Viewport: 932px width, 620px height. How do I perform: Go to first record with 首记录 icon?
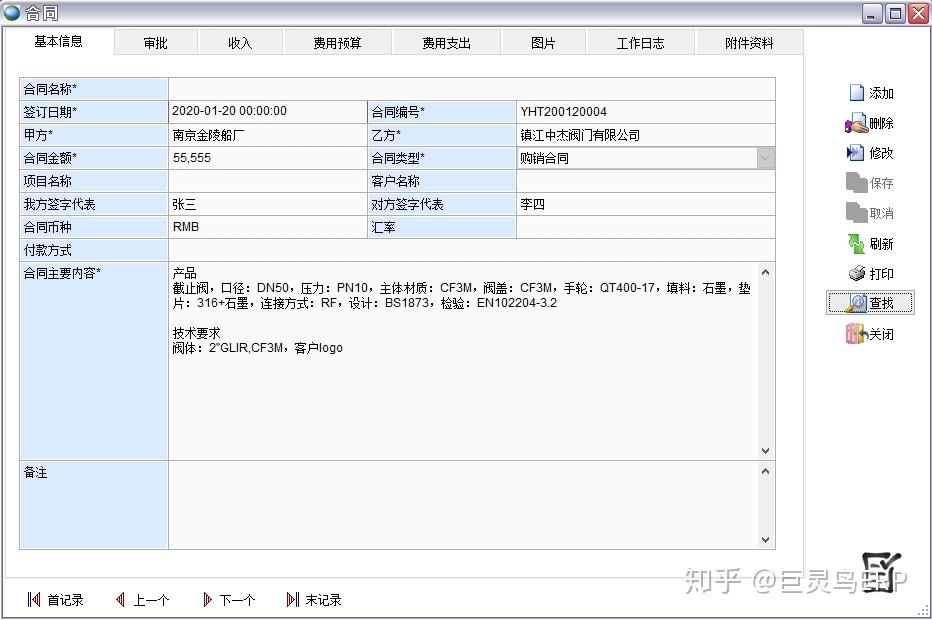click(34, 600)
